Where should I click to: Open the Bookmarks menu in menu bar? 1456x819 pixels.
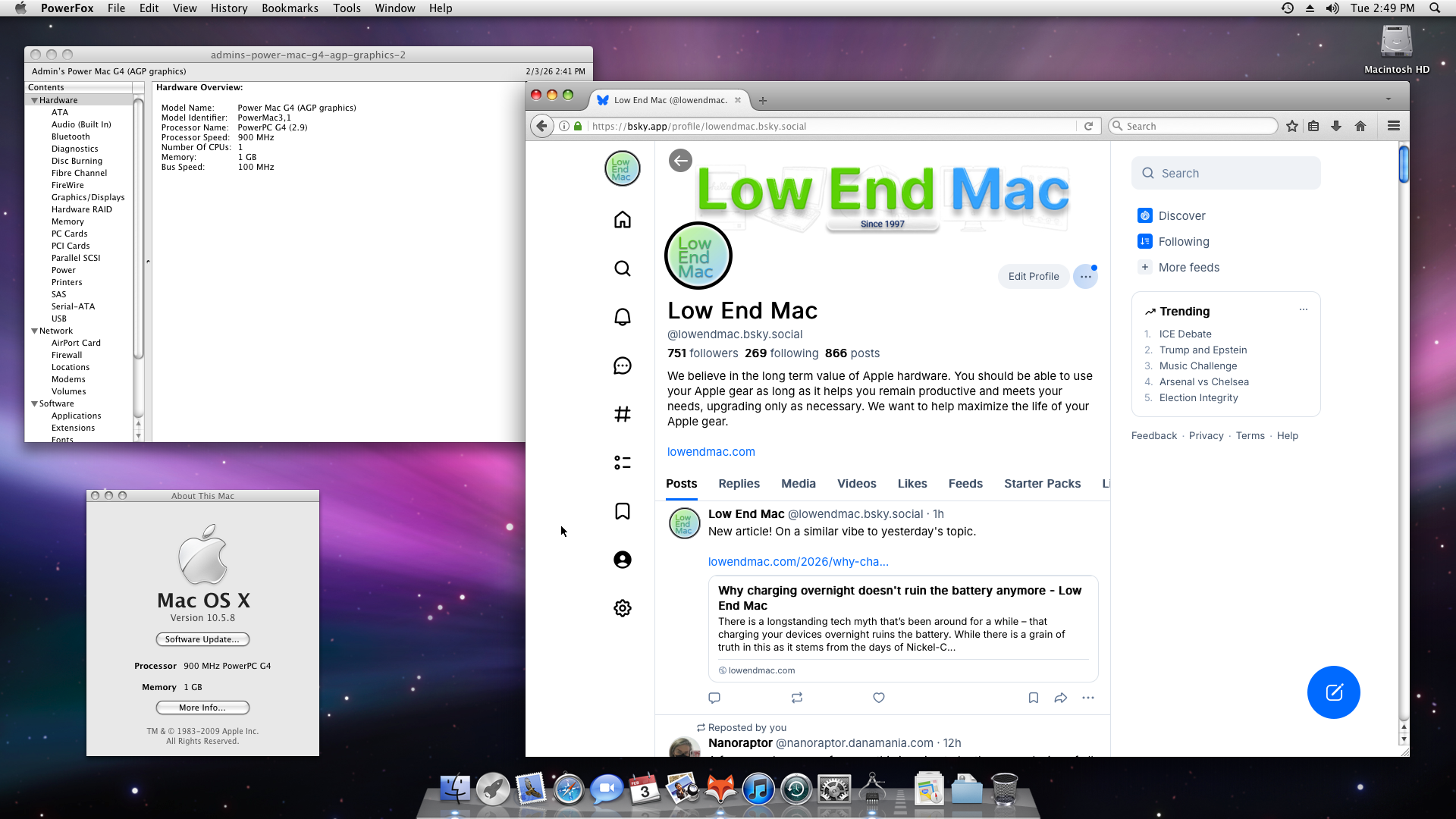tap(290, 8)
